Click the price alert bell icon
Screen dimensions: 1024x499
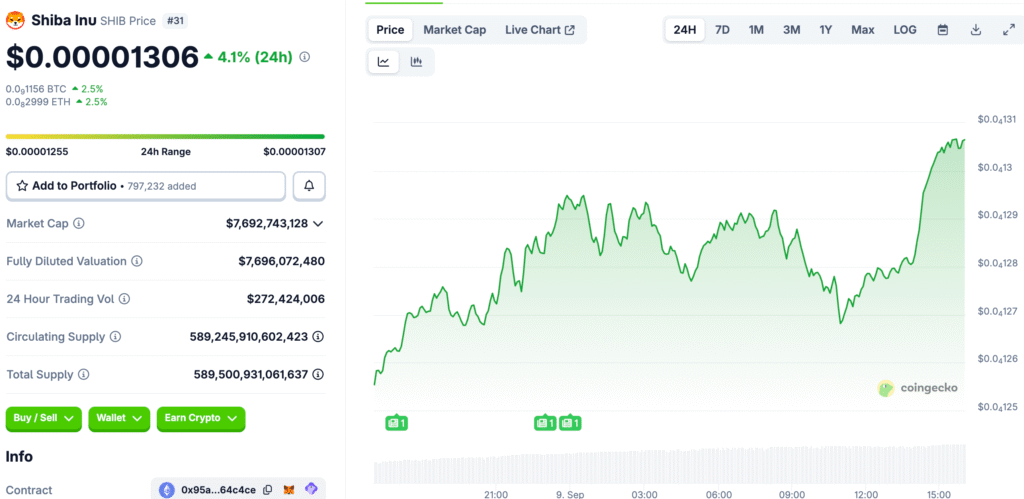[x=309, y=186]
